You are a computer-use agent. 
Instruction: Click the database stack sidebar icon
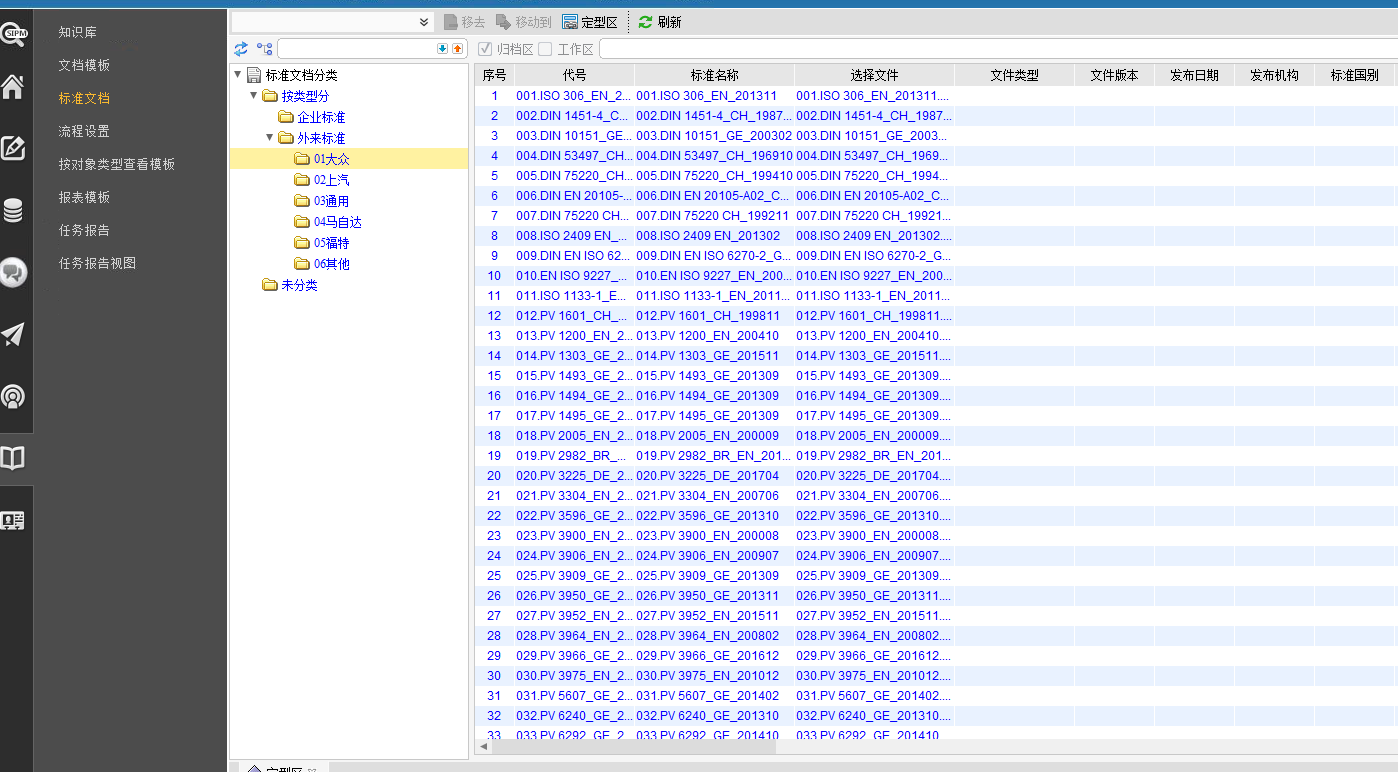pos(13,211)
